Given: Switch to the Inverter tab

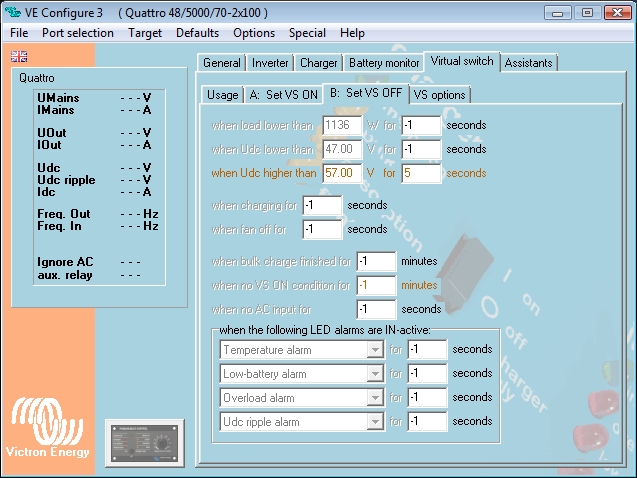Looking at the screenshot, I should click(270, 63).
